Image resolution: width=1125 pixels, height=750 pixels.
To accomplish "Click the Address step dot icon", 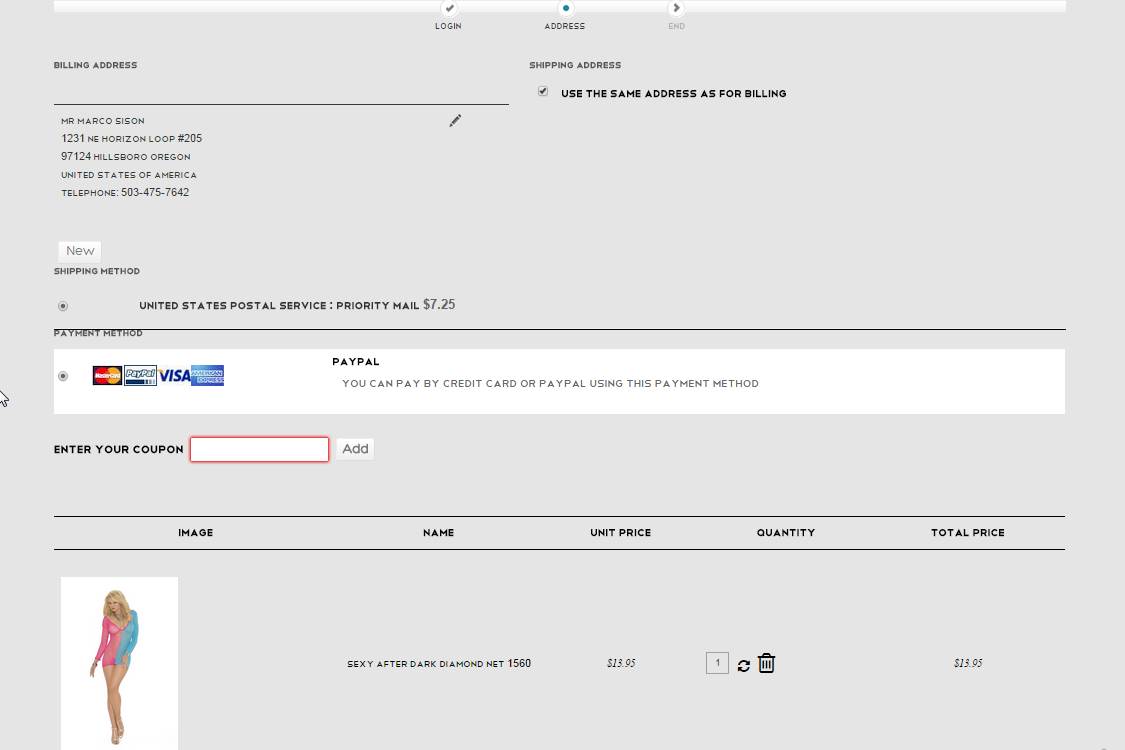I will [x=565, y=8].
